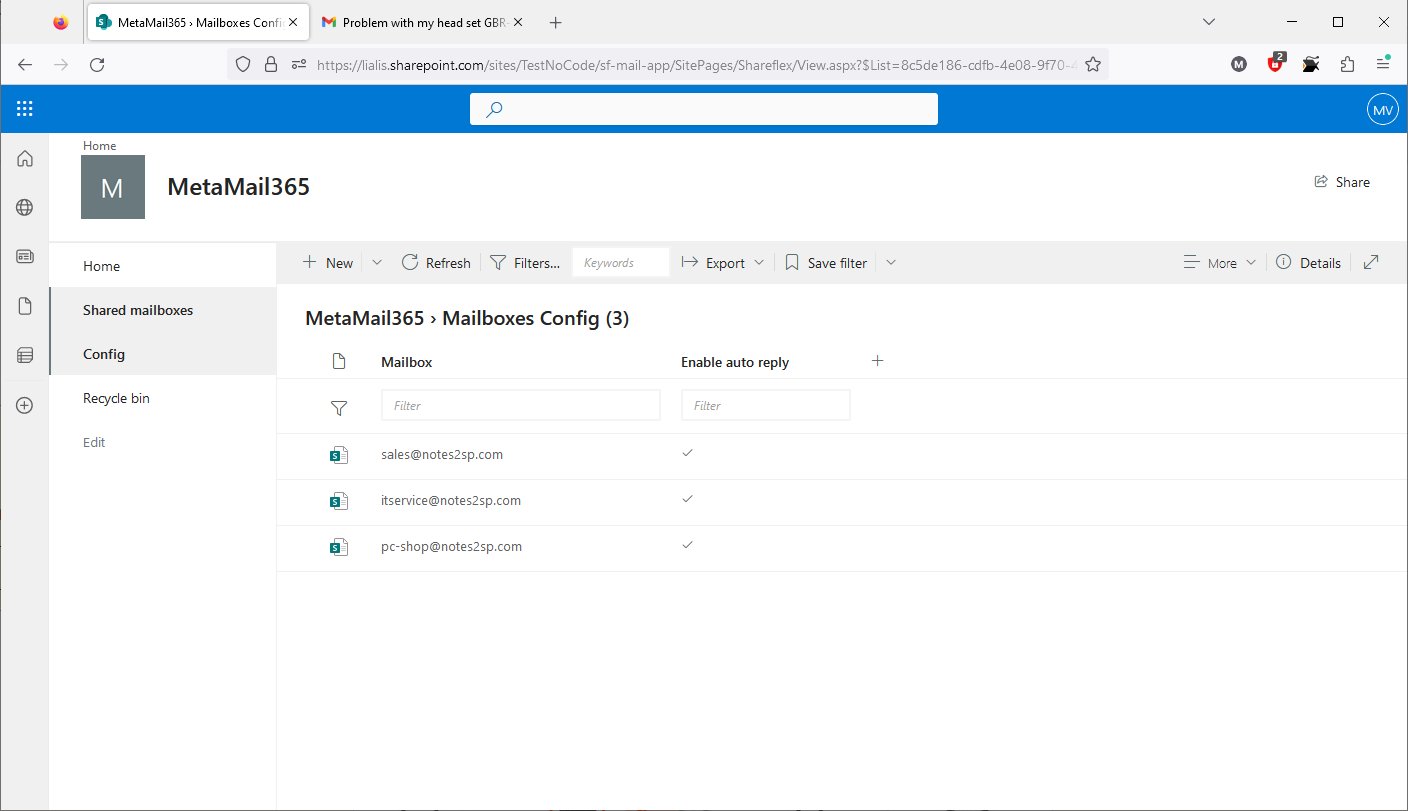Viewport: 1408px width, 811px height.
Task: Share the MetaMail365 site
Action: 1342,182
